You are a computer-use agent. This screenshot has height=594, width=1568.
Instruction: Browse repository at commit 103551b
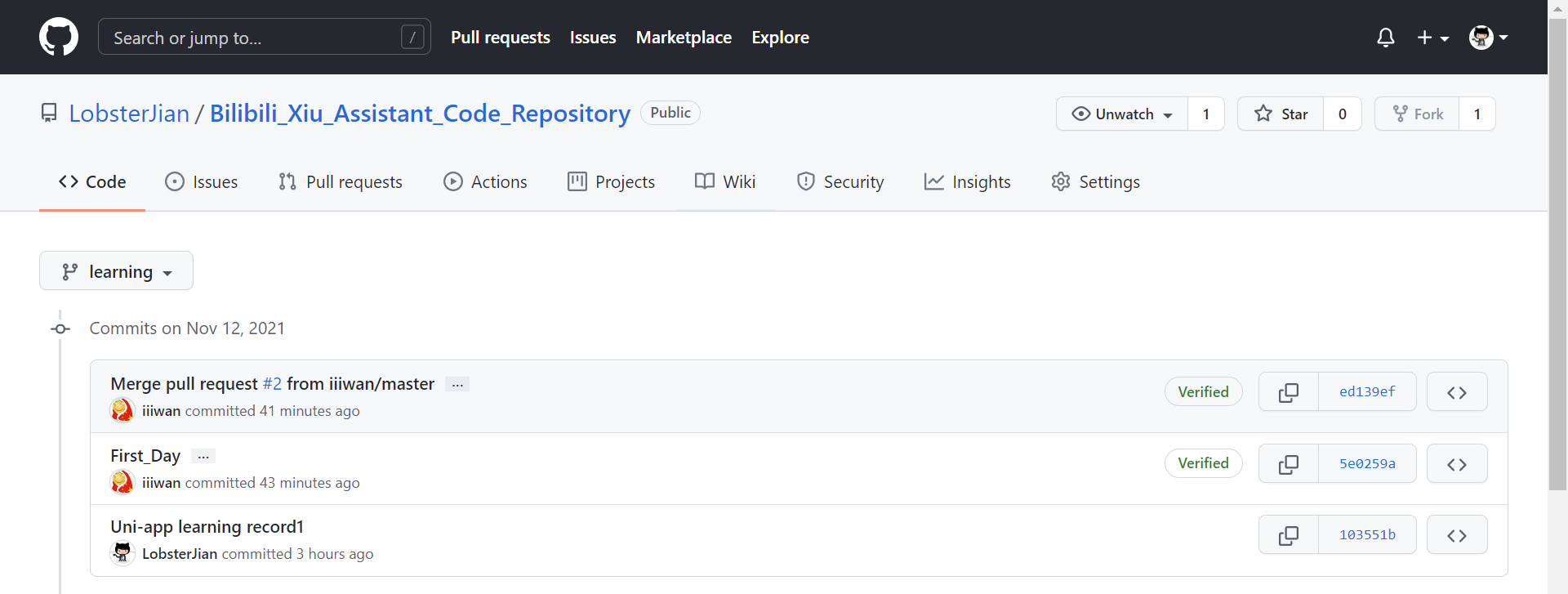[x=1456, y=535]
